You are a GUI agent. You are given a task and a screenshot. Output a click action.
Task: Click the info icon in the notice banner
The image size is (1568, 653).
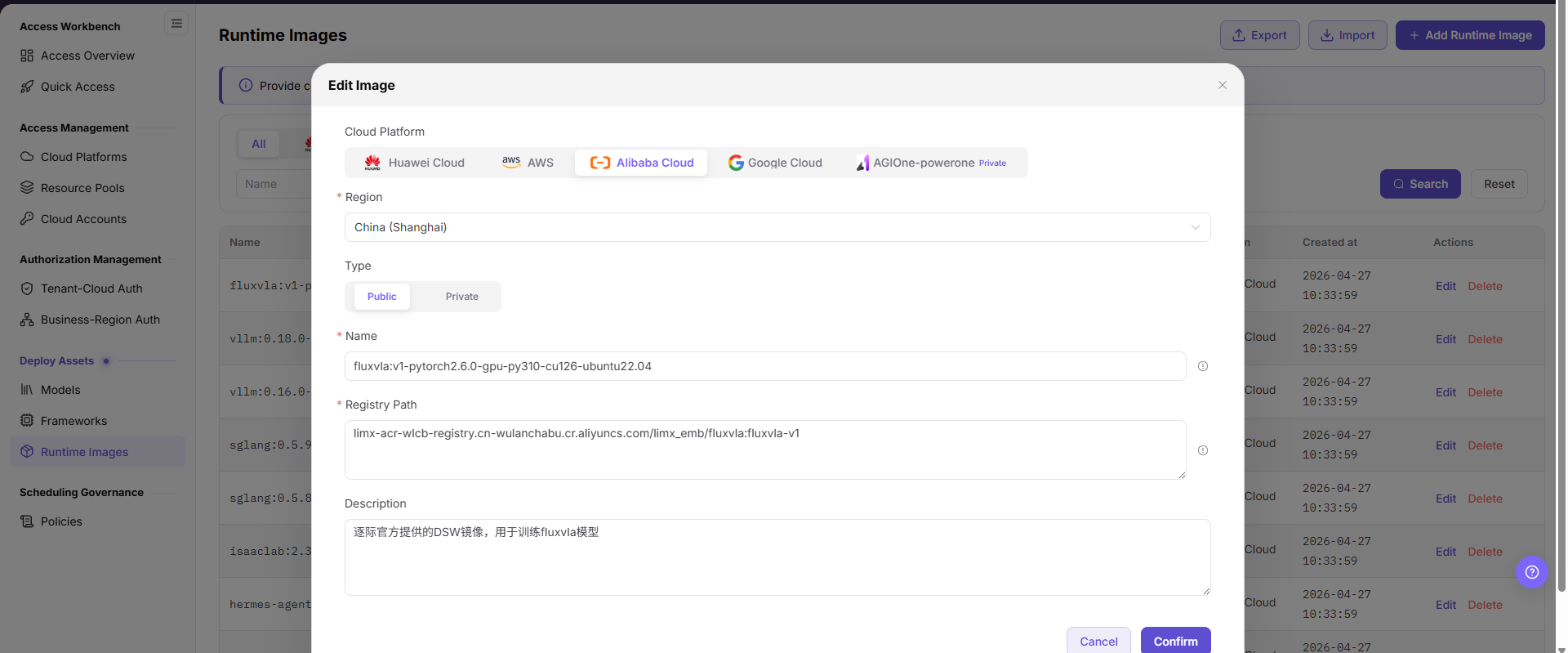click(x=245, y=85)
